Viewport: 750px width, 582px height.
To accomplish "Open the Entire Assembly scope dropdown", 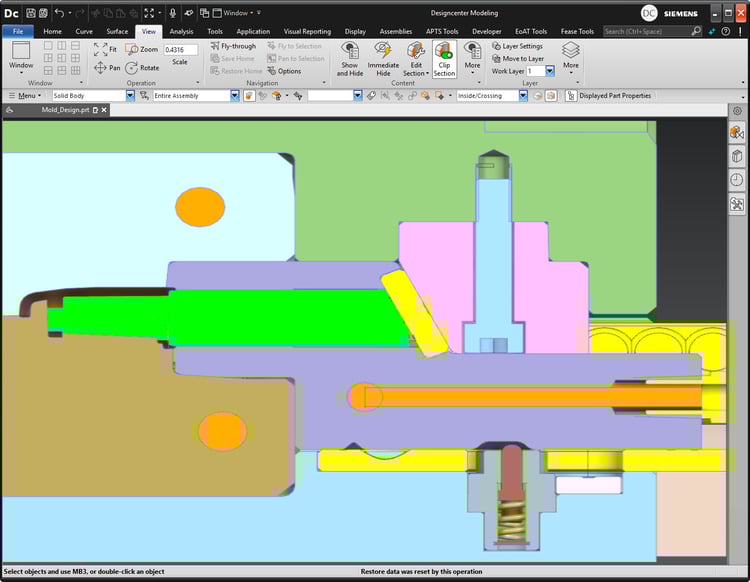I will click(x=235, y=96).
